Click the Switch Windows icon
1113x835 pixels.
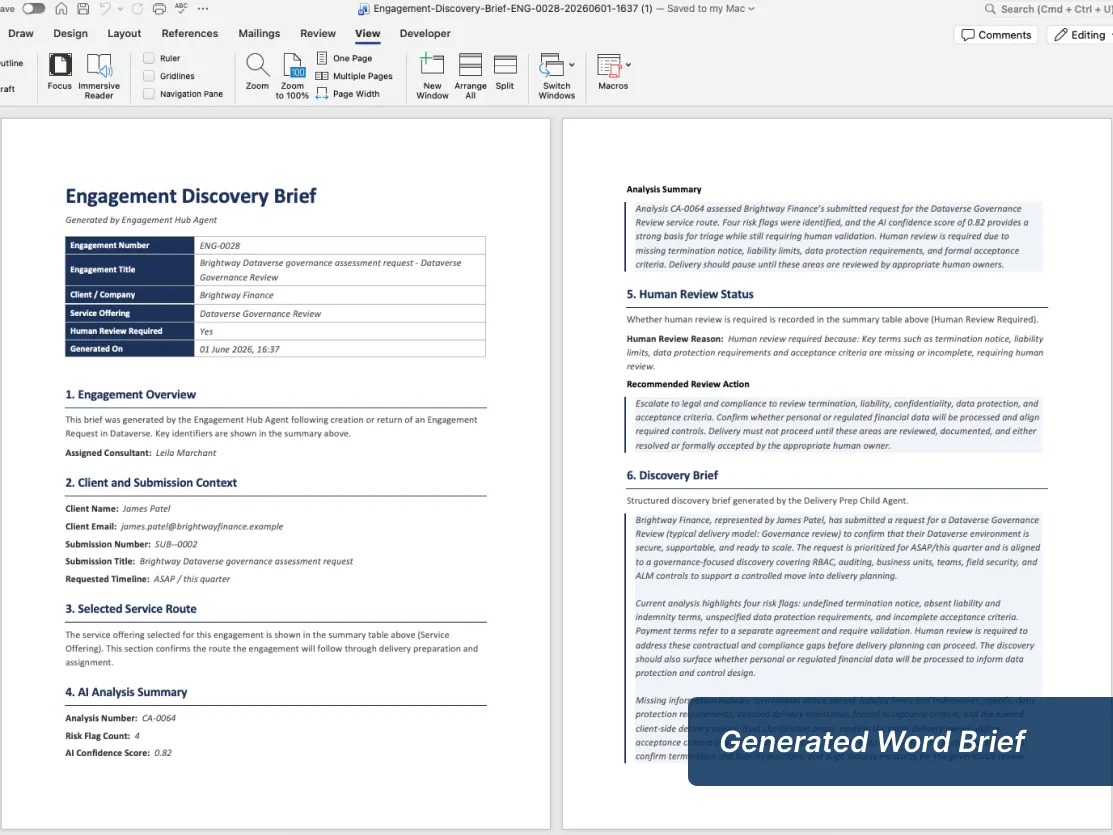(x=551, y=65)
